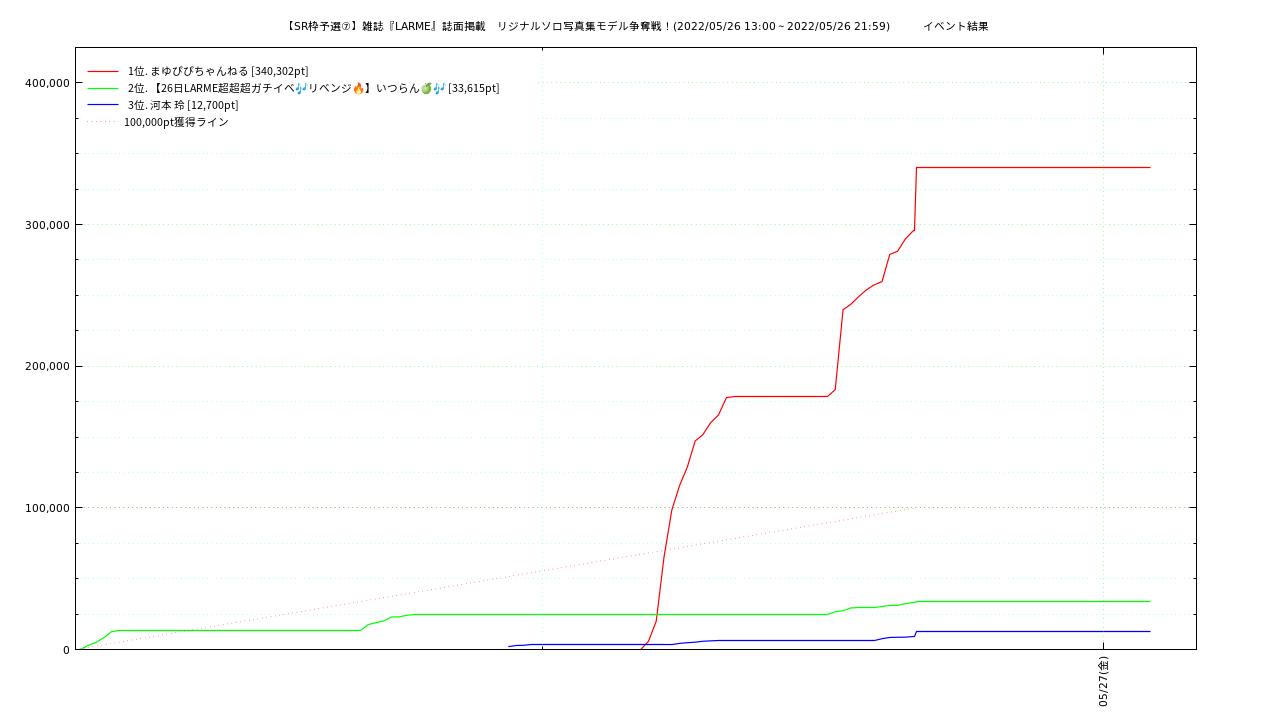The image size is (1280, 720).
Task: Click the 400,000 y-axis label
Action: click(47, 83)
